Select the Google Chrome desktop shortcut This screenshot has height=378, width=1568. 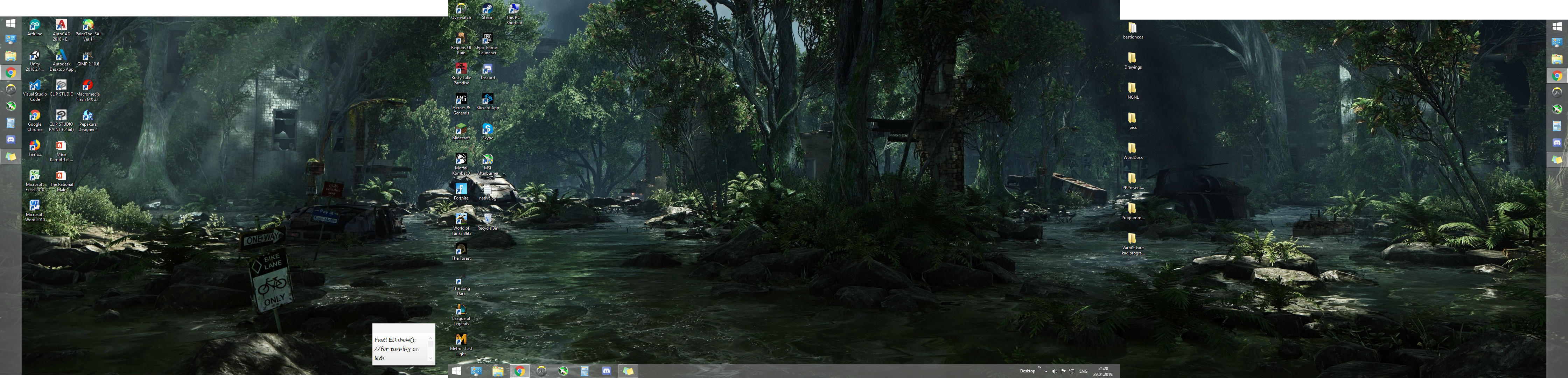(35, 120)
